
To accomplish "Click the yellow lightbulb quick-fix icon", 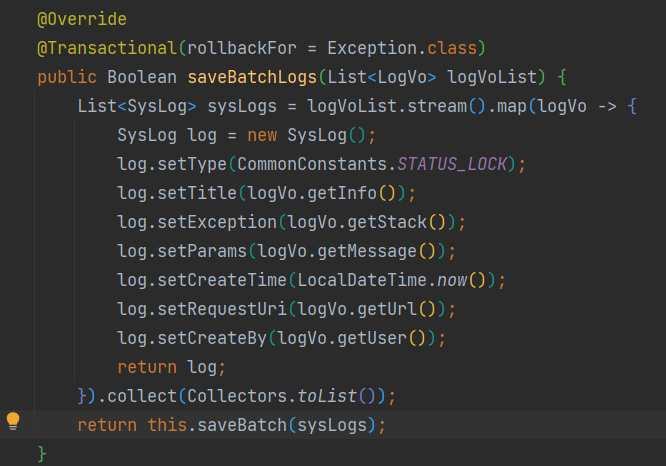I will pos(14,422).
